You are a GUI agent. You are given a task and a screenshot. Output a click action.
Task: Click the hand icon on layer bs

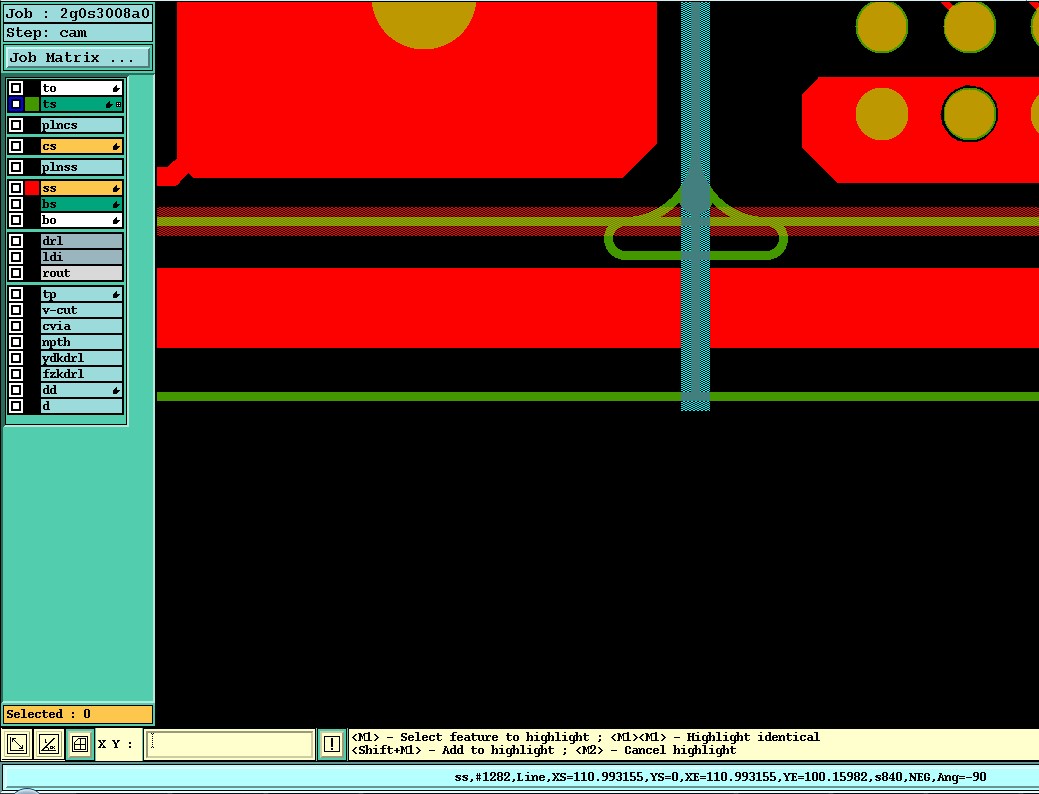[116, 205]
